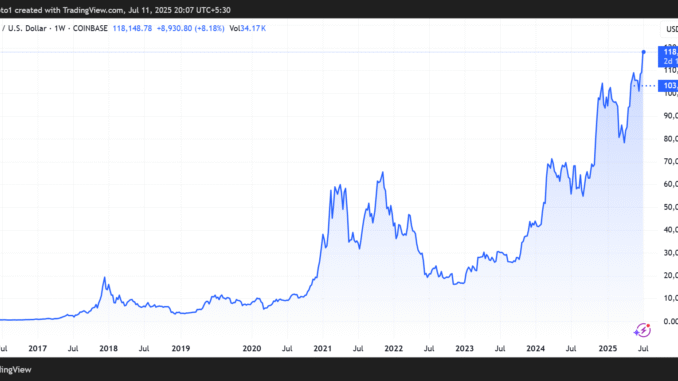Click the TradingView.com creation timestamp text
The width and height of the screenshot is (678, 381).
[115, 10]
